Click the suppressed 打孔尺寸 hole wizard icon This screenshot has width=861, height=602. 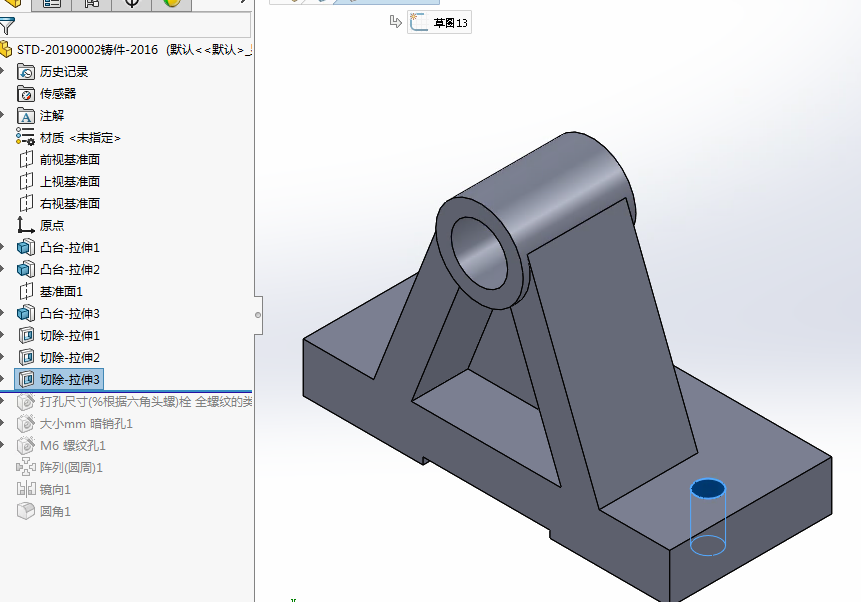pyautogui.click(x=26, y=402)
